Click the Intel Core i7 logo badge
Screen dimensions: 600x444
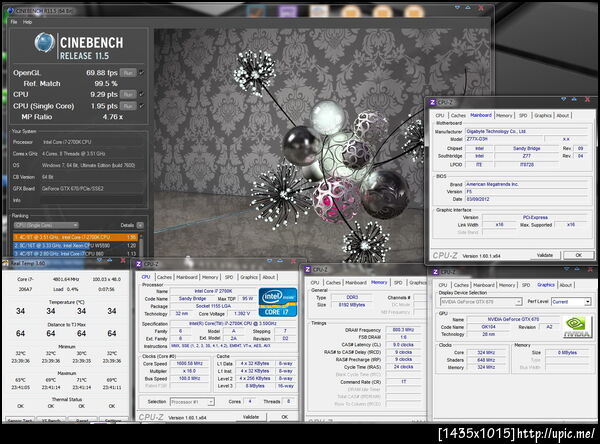(278, 302)
